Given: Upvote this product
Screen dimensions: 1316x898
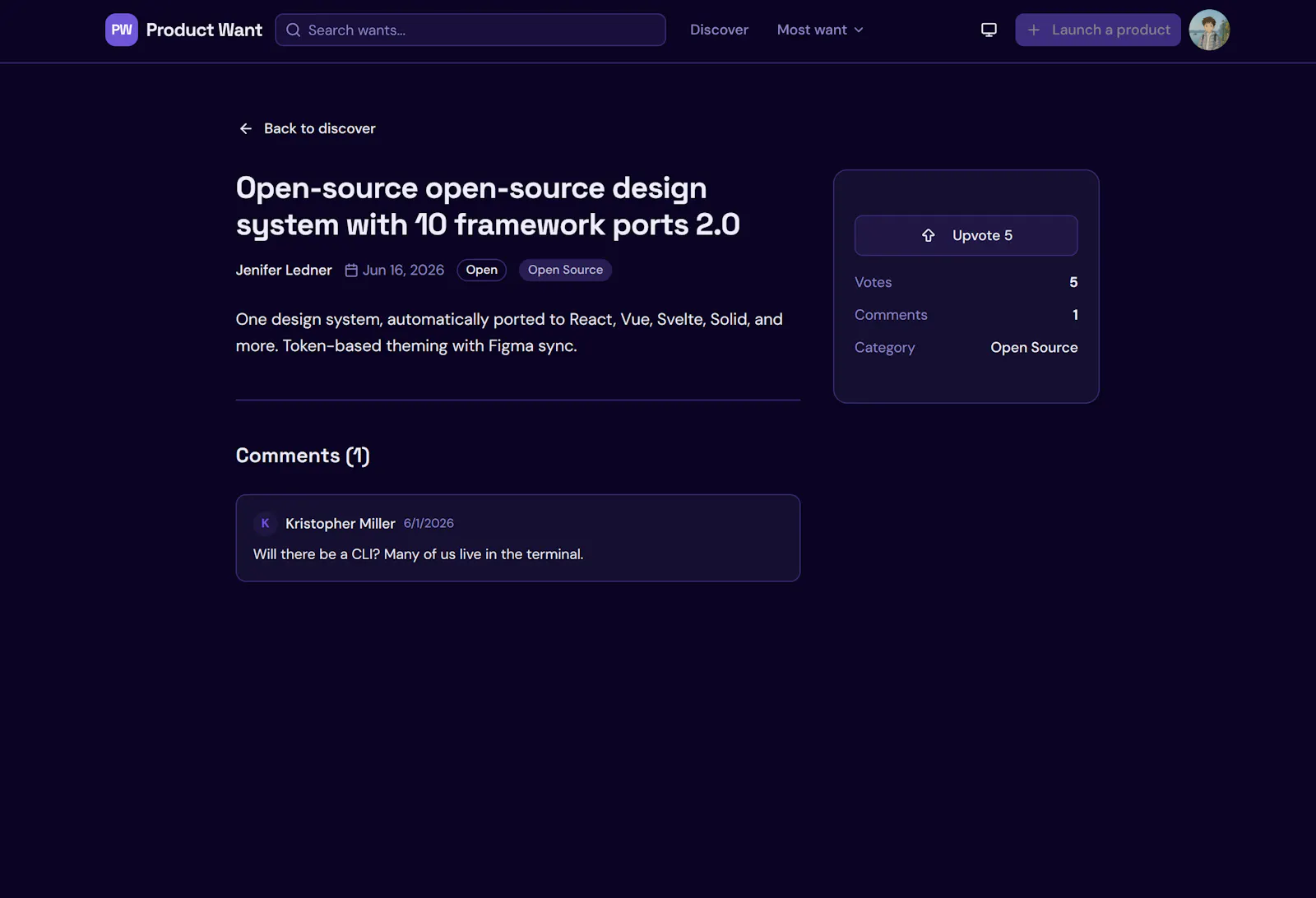Looking at the screenshot, I should coord(966,235).
